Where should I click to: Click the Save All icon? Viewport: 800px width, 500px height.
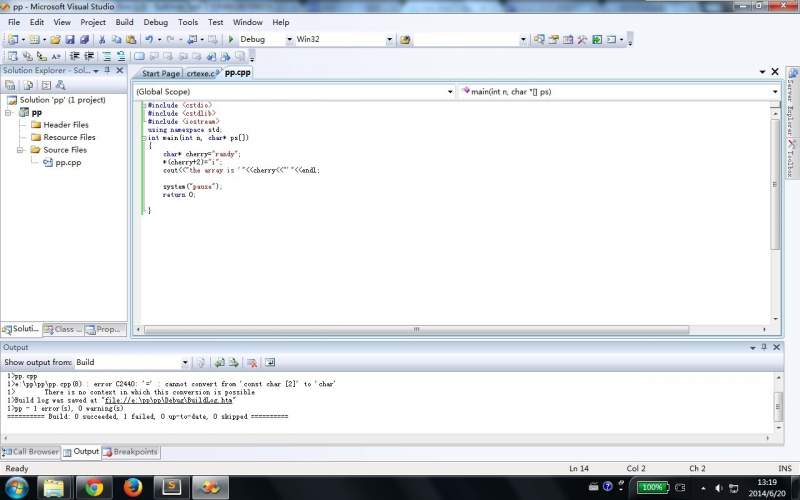point(84,39)
